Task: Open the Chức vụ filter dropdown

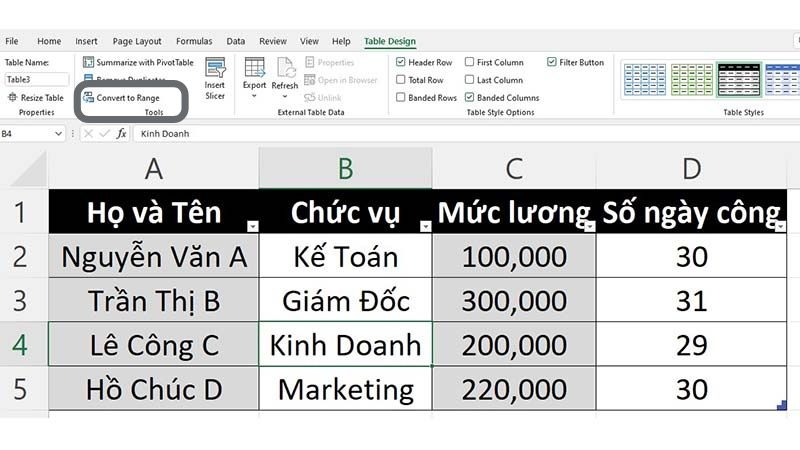Action: click(426, 227)
